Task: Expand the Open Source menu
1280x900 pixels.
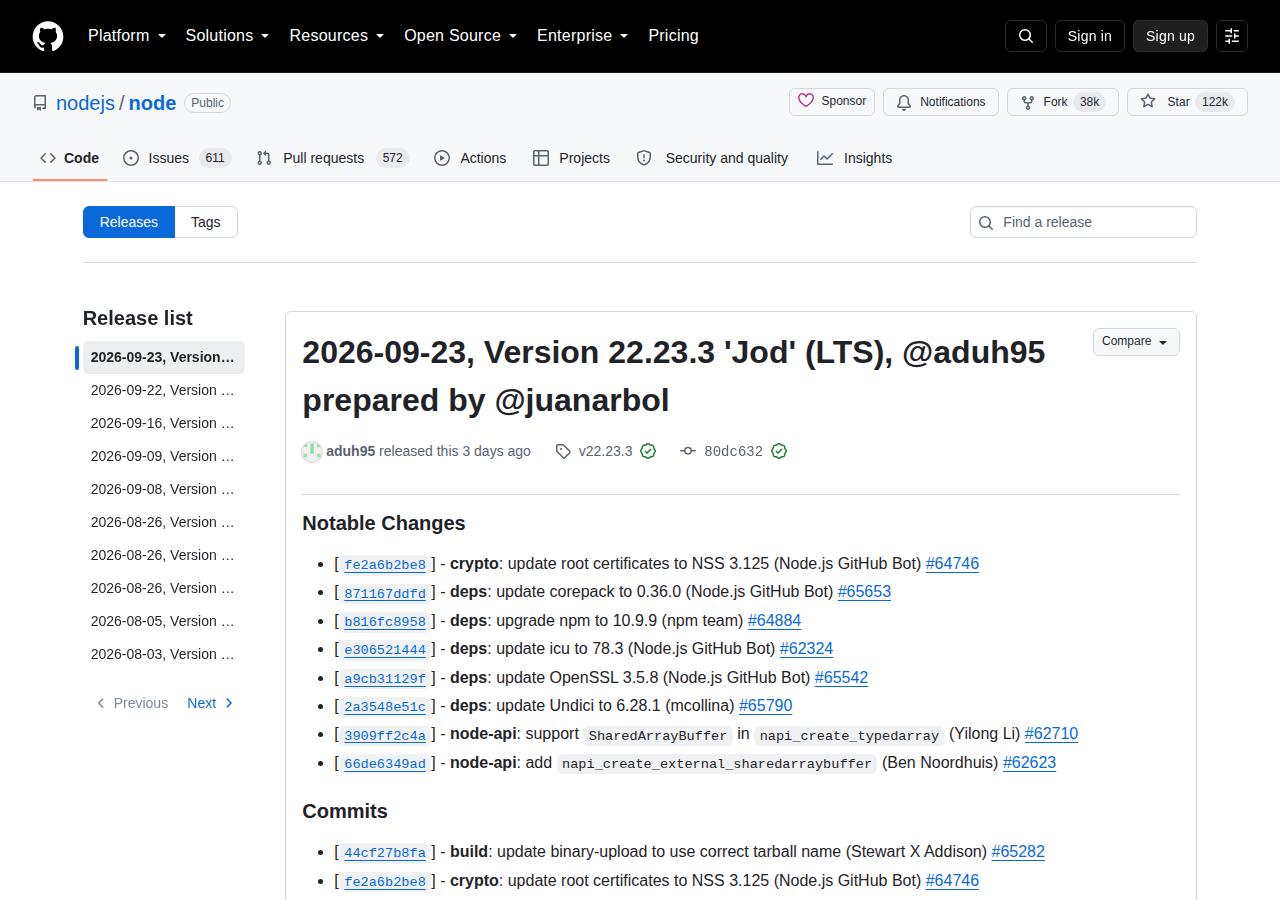Action: point(461,36)
